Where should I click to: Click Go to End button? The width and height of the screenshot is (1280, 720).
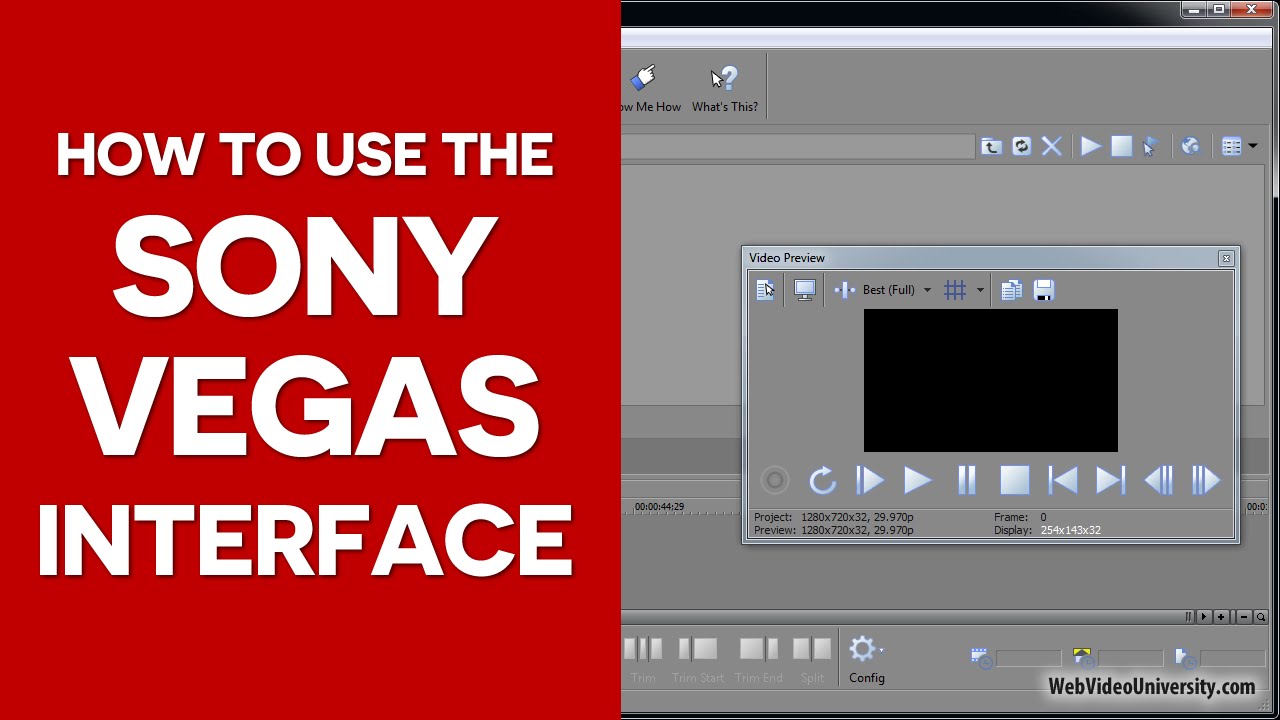coord(1110,481)
